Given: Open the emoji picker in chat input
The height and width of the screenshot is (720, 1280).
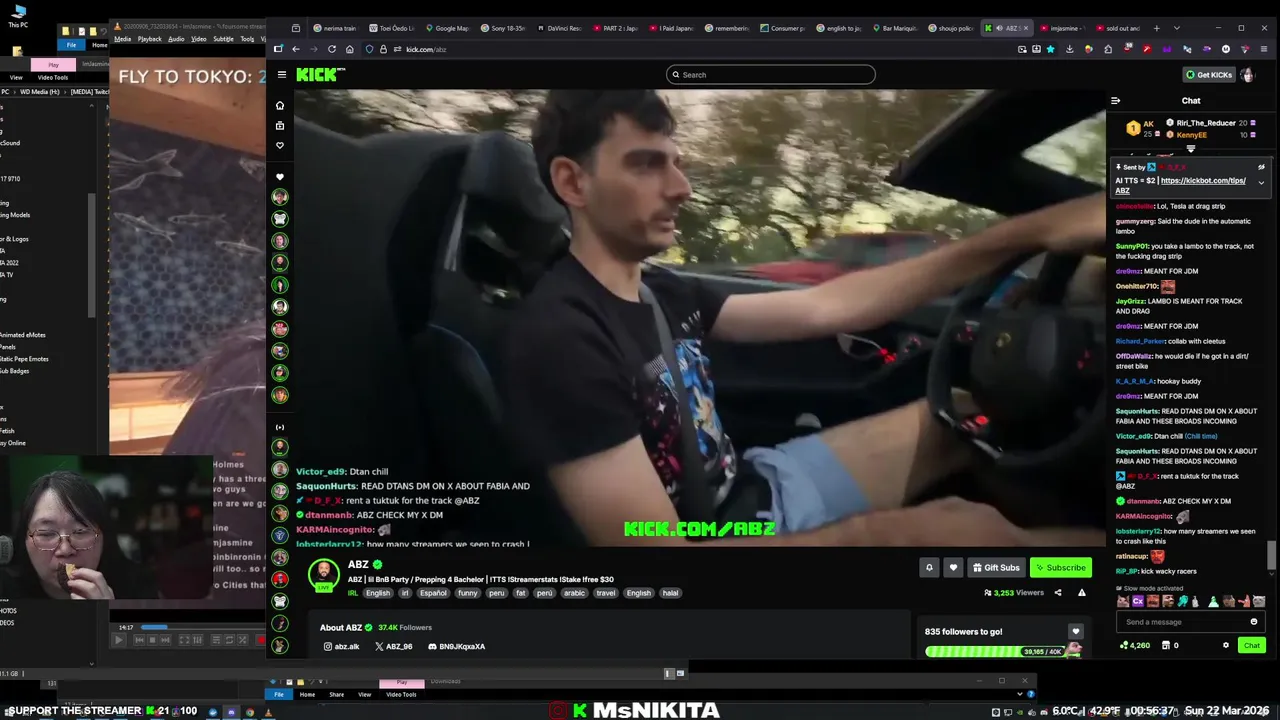Looking at the screenshot, I should [1253, 622].
